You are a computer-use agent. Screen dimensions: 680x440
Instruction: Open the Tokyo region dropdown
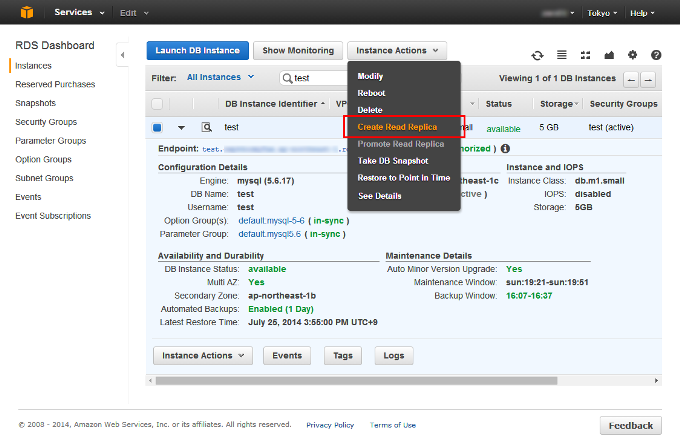pyautogui.click(x=602, y=13)
